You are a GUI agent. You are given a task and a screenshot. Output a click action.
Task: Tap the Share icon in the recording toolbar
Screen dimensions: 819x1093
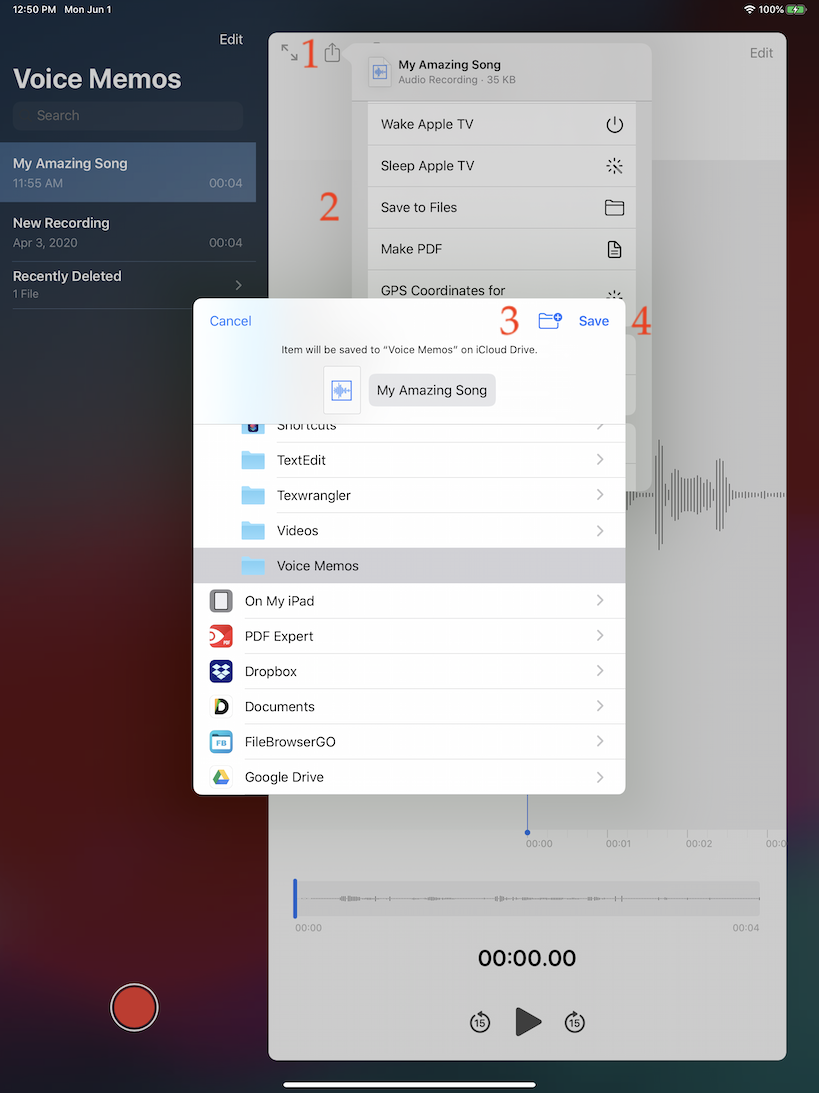pos(332,52)
